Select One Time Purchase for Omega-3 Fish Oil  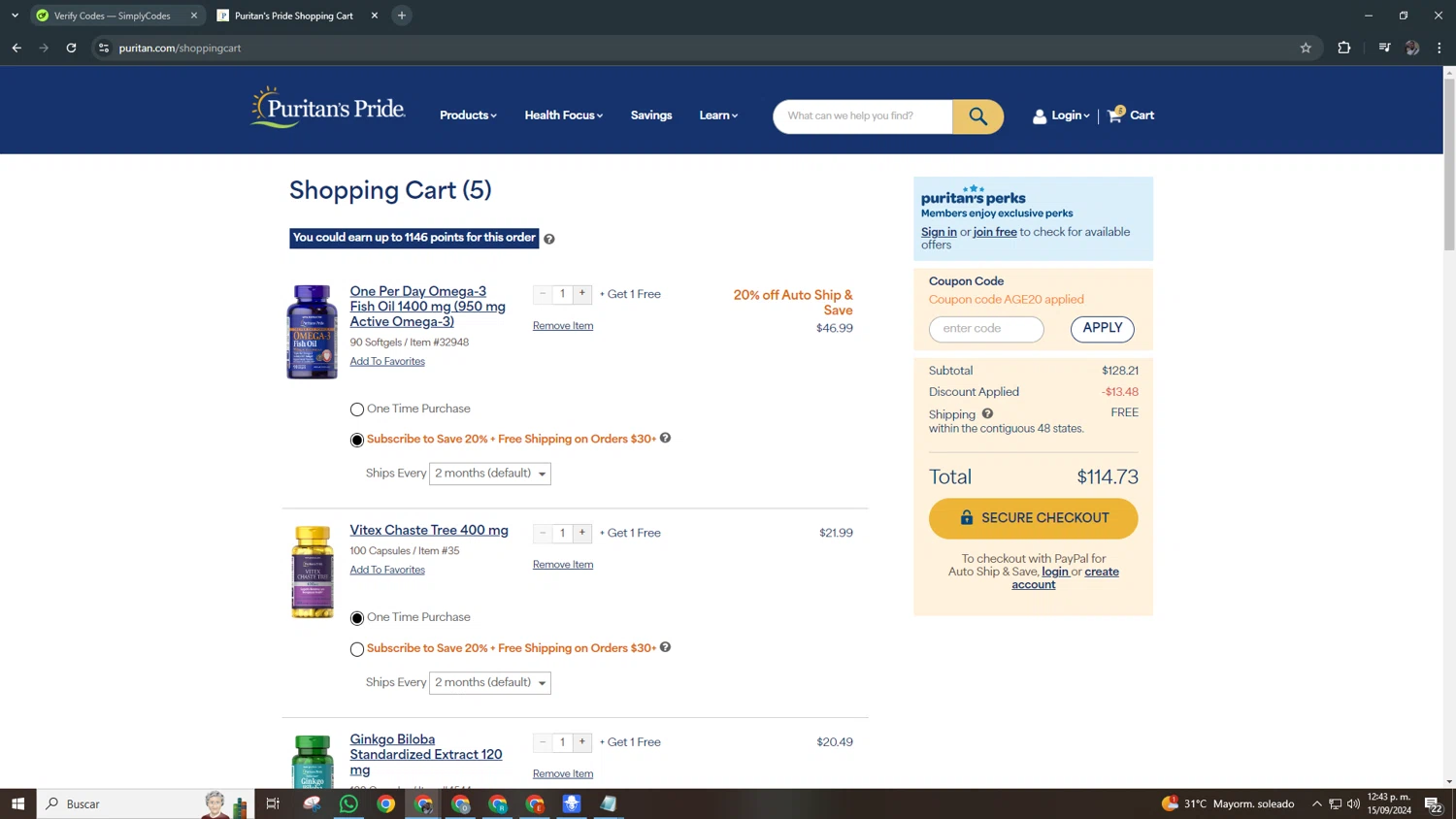click(357, 409)
